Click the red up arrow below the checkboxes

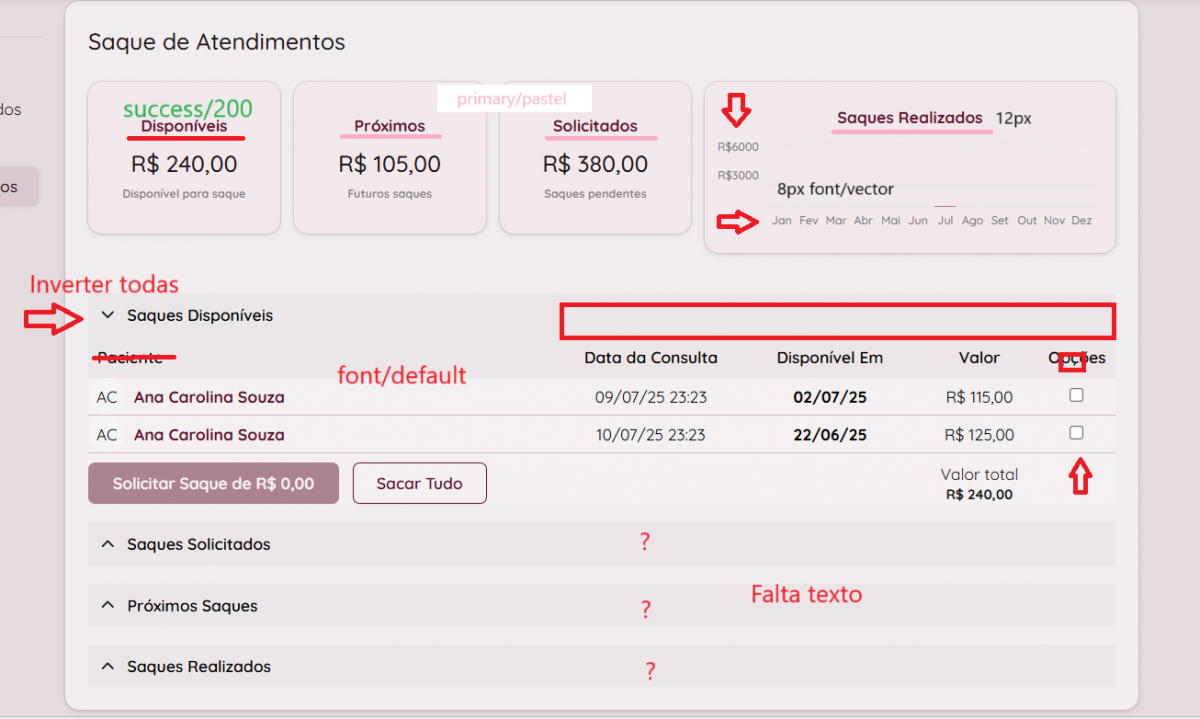tap(1079, 477)
